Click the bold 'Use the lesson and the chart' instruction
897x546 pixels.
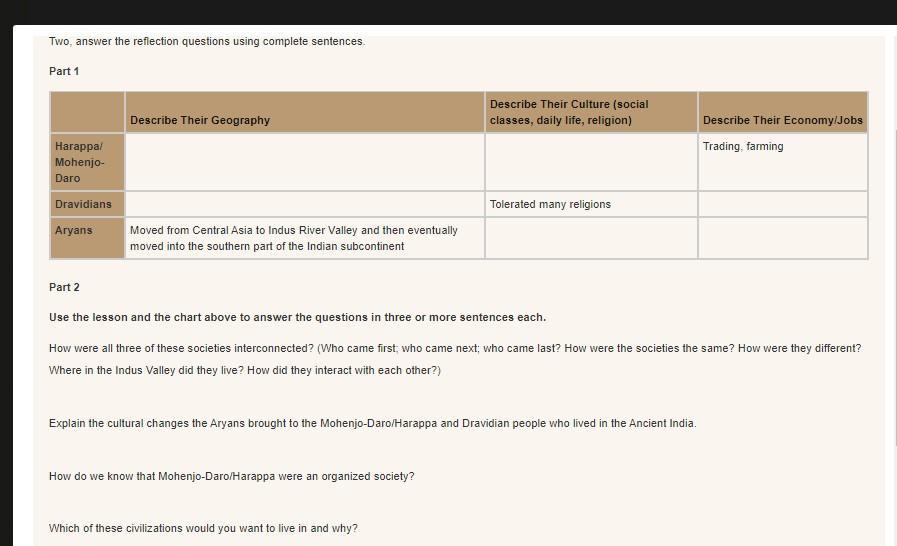[x=297, y=318]
